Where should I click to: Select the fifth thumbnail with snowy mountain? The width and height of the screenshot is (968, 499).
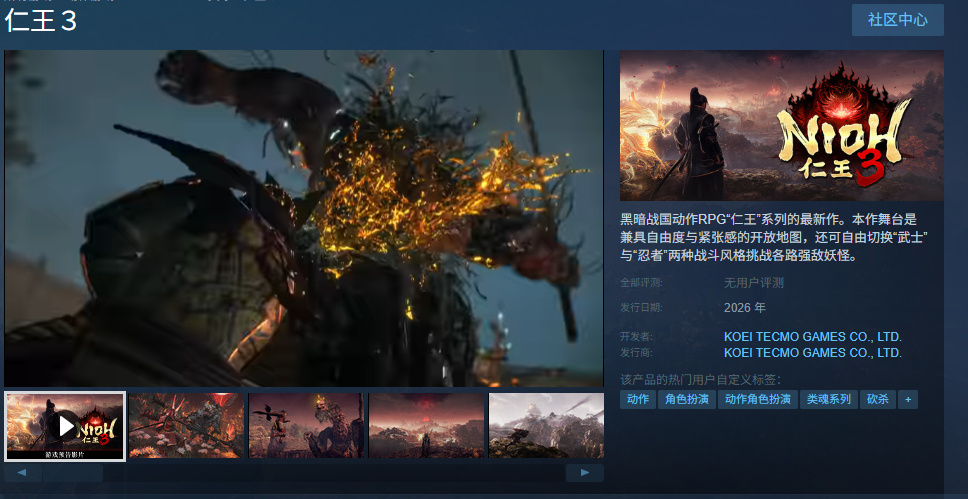pyautogui.click(x=546, y=426)
